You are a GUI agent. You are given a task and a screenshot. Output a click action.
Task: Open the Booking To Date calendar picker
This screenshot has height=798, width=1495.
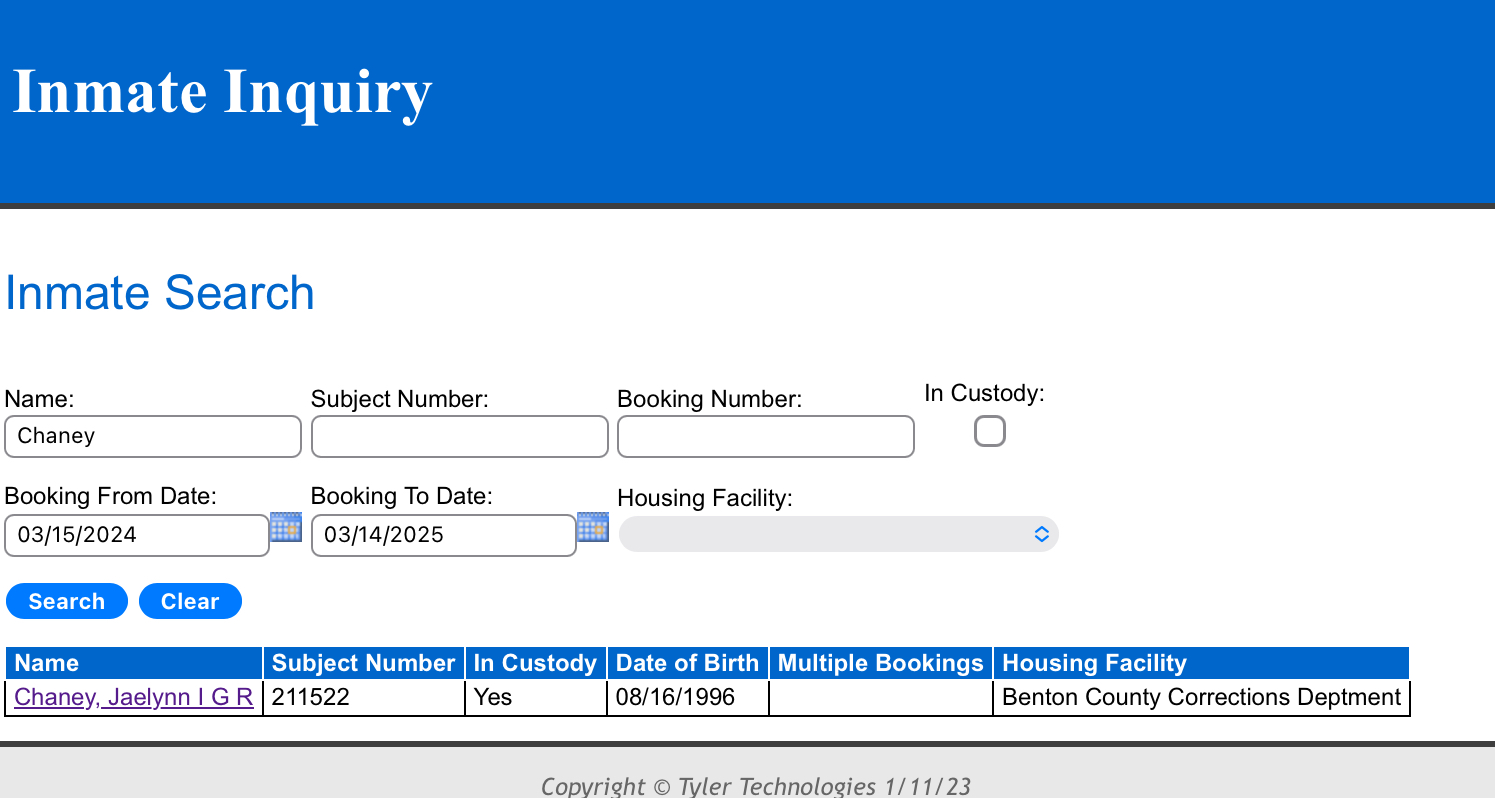point(593,527)
